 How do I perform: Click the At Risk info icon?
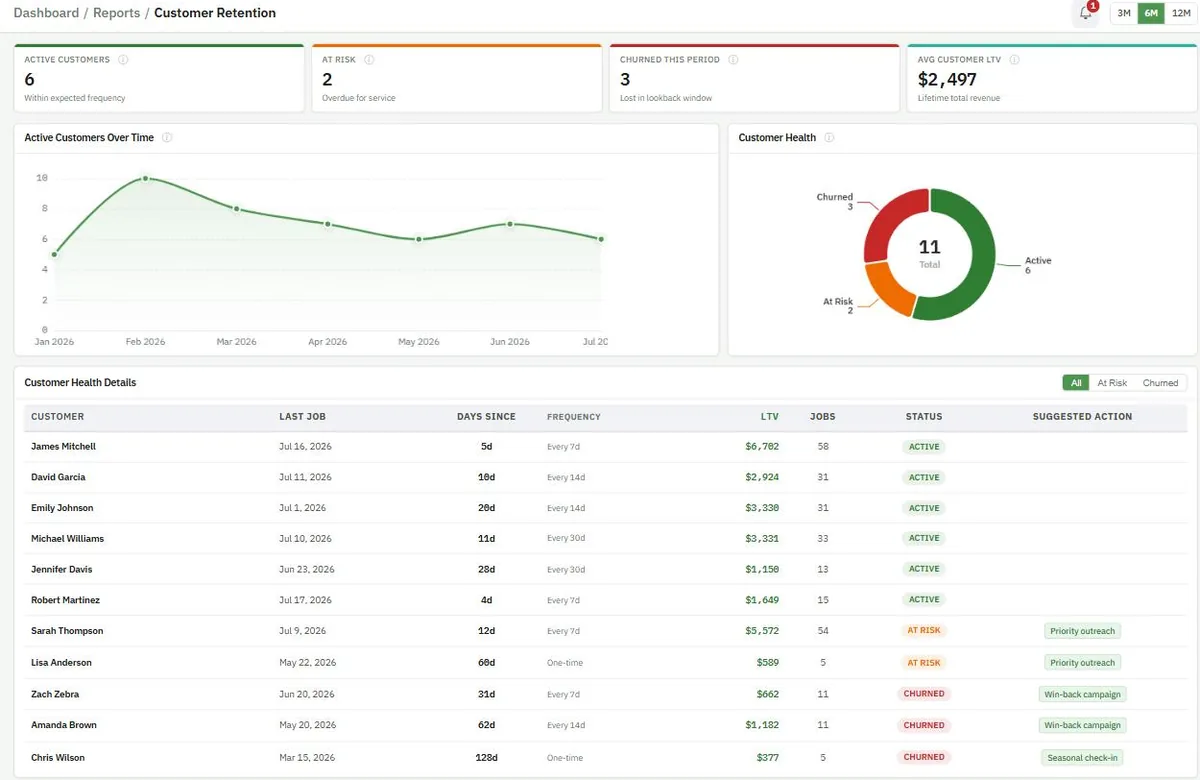(x=369, y=60)
